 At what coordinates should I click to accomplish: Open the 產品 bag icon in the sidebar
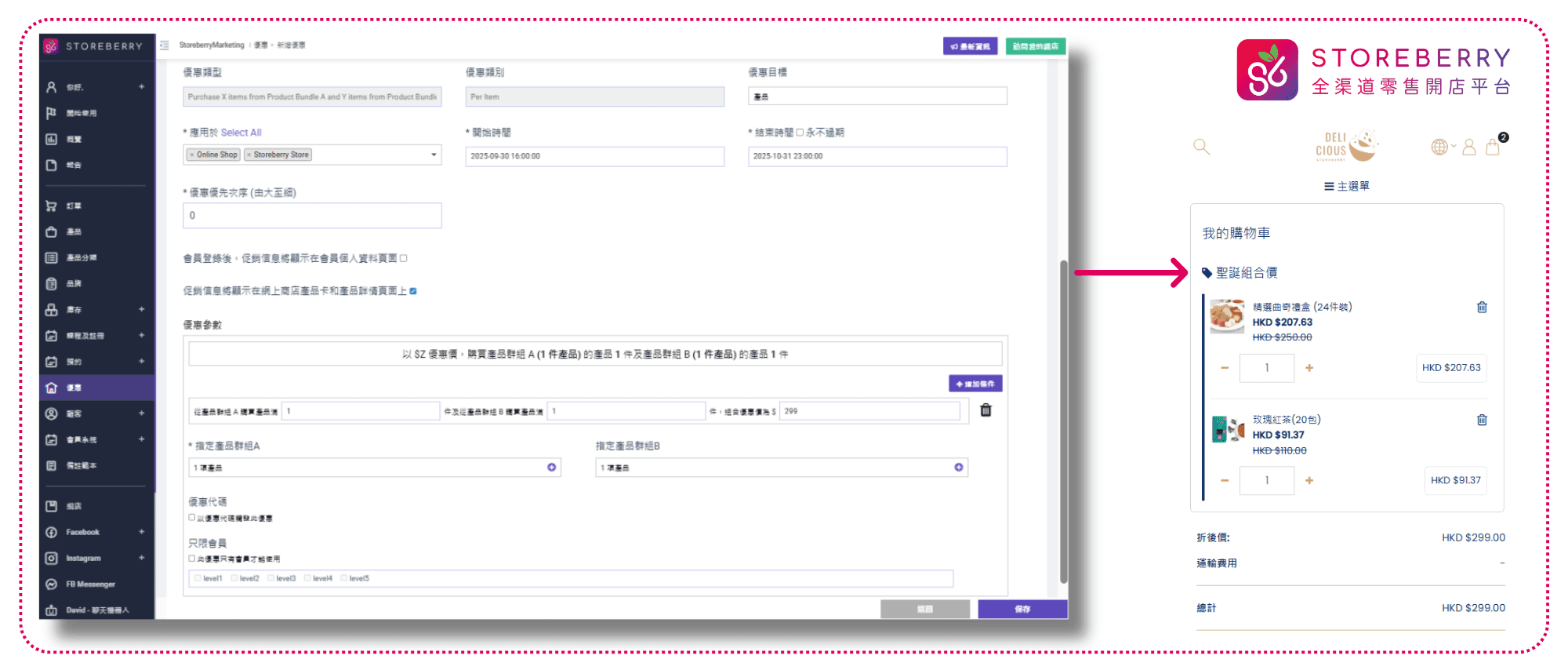(51, 231)
